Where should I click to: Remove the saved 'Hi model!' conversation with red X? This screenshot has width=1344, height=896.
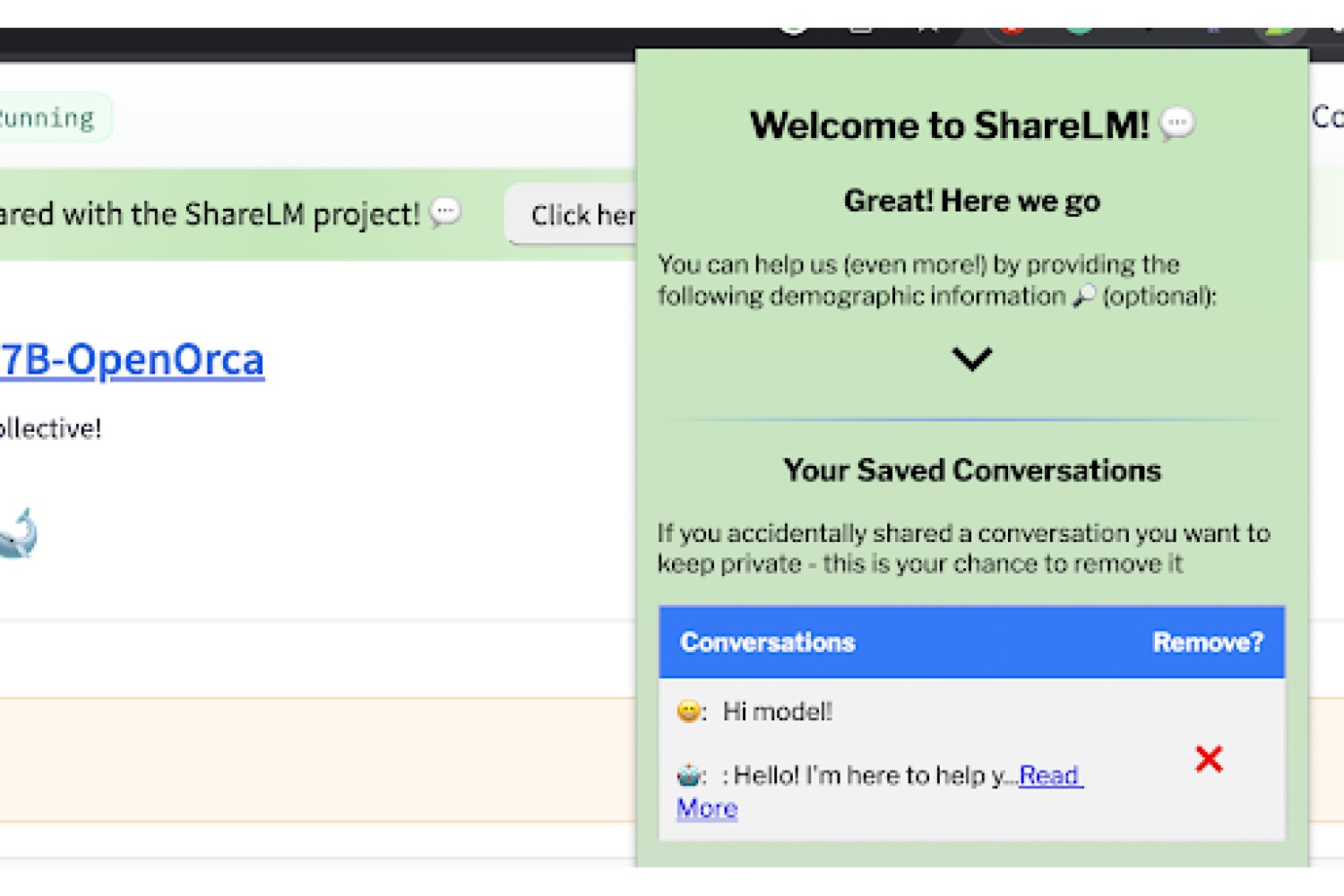click(1209, 759)
